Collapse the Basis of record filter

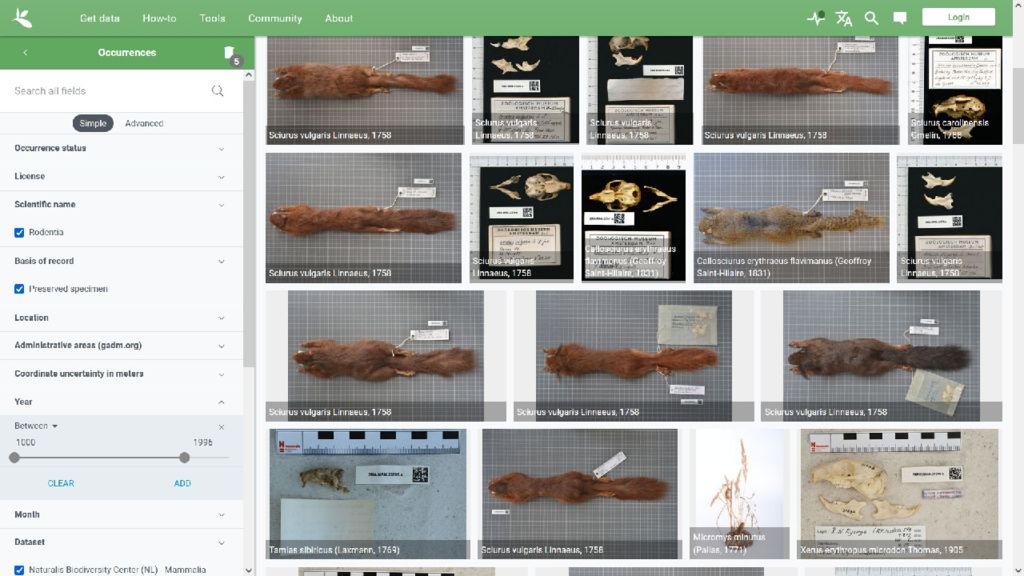(x=121, y=261)
